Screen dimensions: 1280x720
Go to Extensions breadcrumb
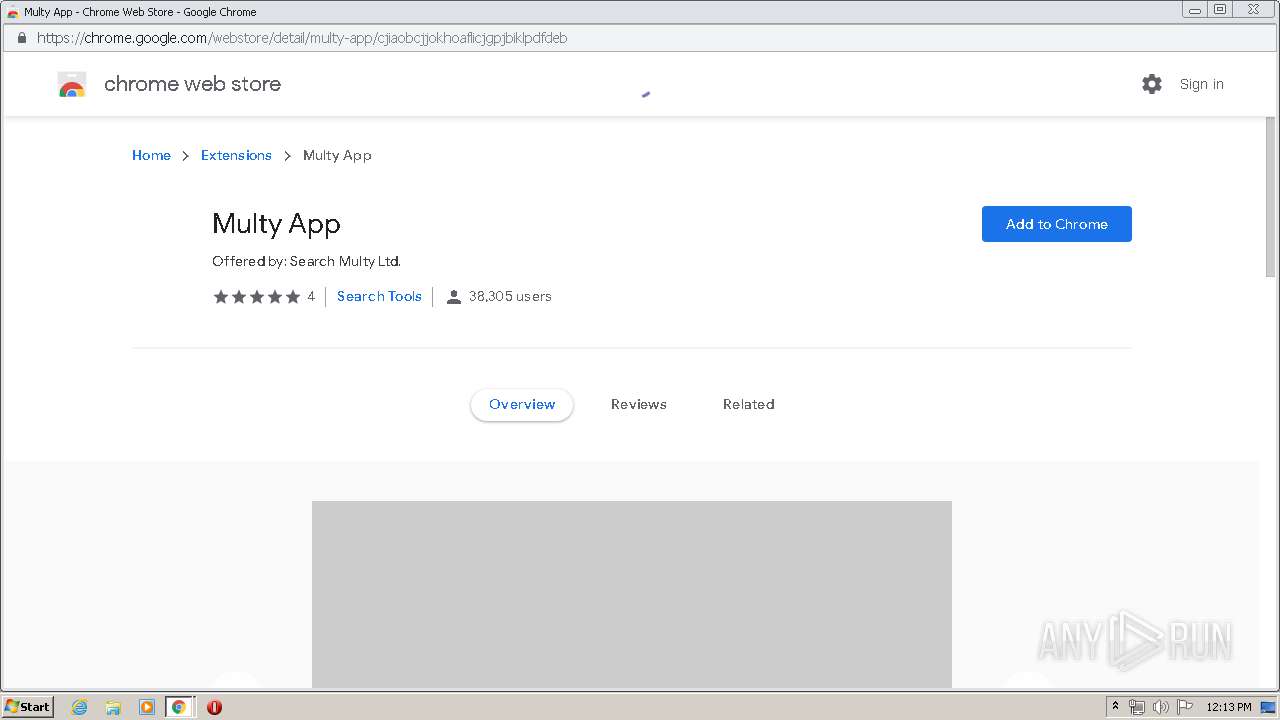(x=236, y=155)
